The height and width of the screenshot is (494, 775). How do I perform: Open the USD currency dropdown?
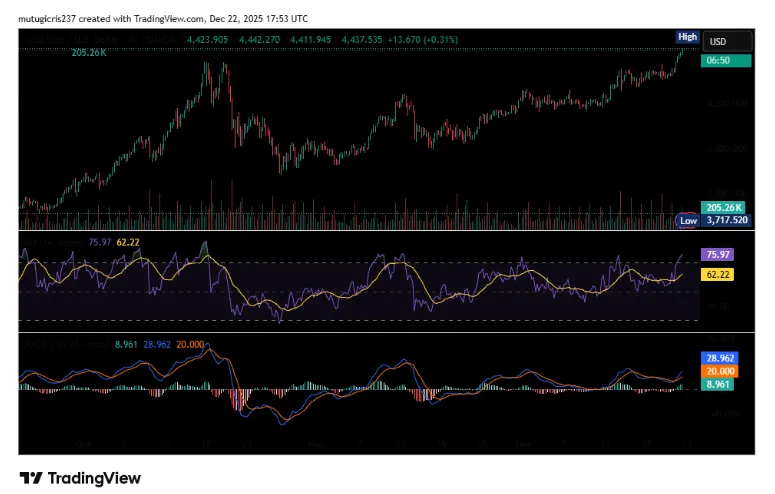tap(716, 41)
